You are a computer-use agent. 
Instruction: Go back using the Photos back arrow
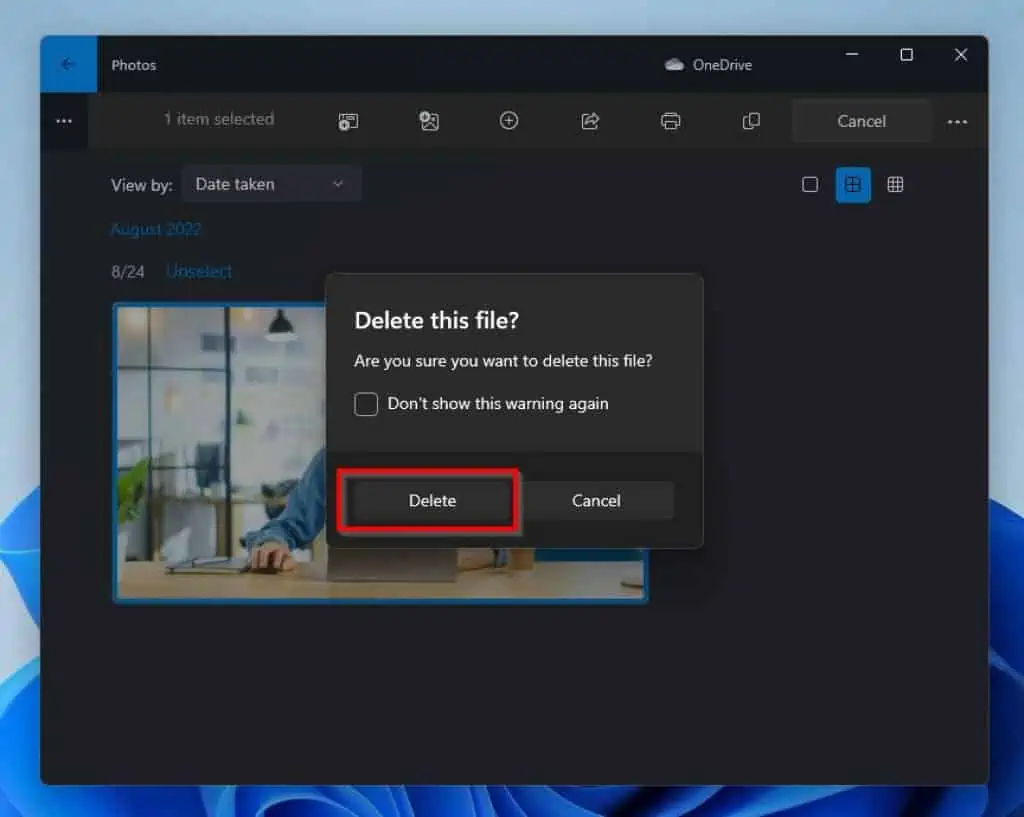[68, 64]
